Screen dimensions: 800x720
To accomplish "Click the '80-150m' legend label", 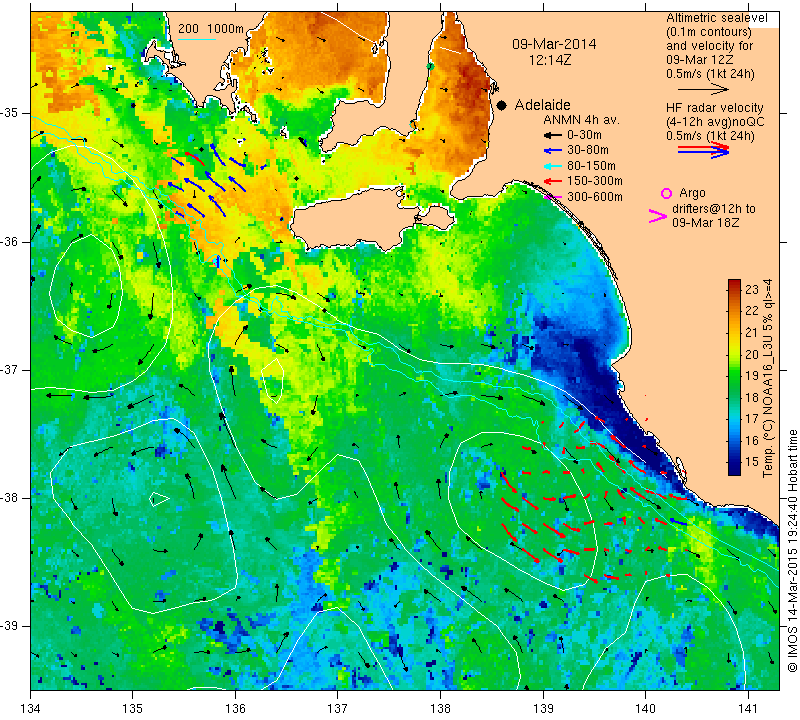I will pyautogui.click(x=591, y=166).
